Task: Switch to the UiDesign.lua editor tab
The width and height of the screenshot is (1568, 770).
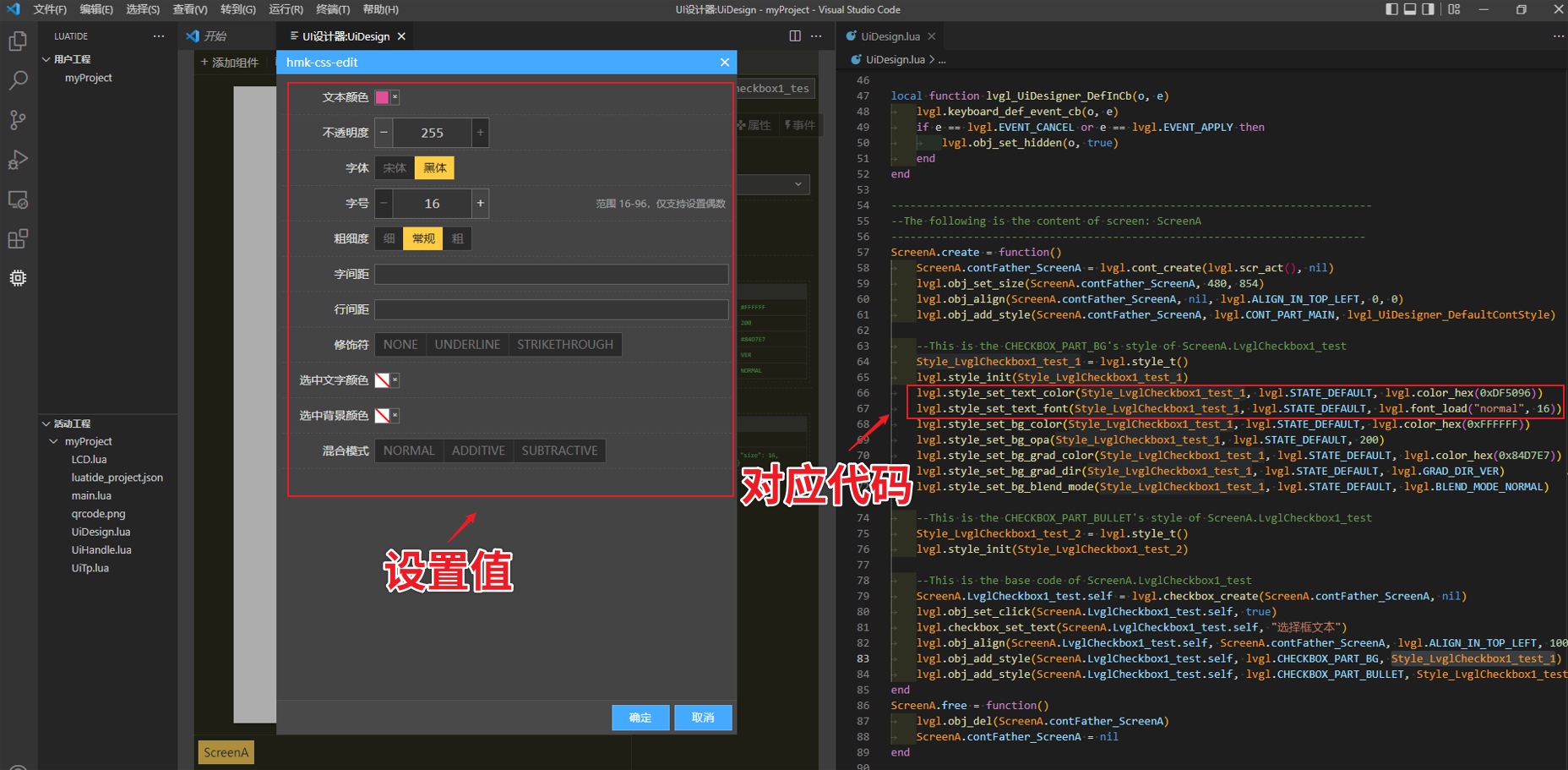Action: click(x=890, y=36)
